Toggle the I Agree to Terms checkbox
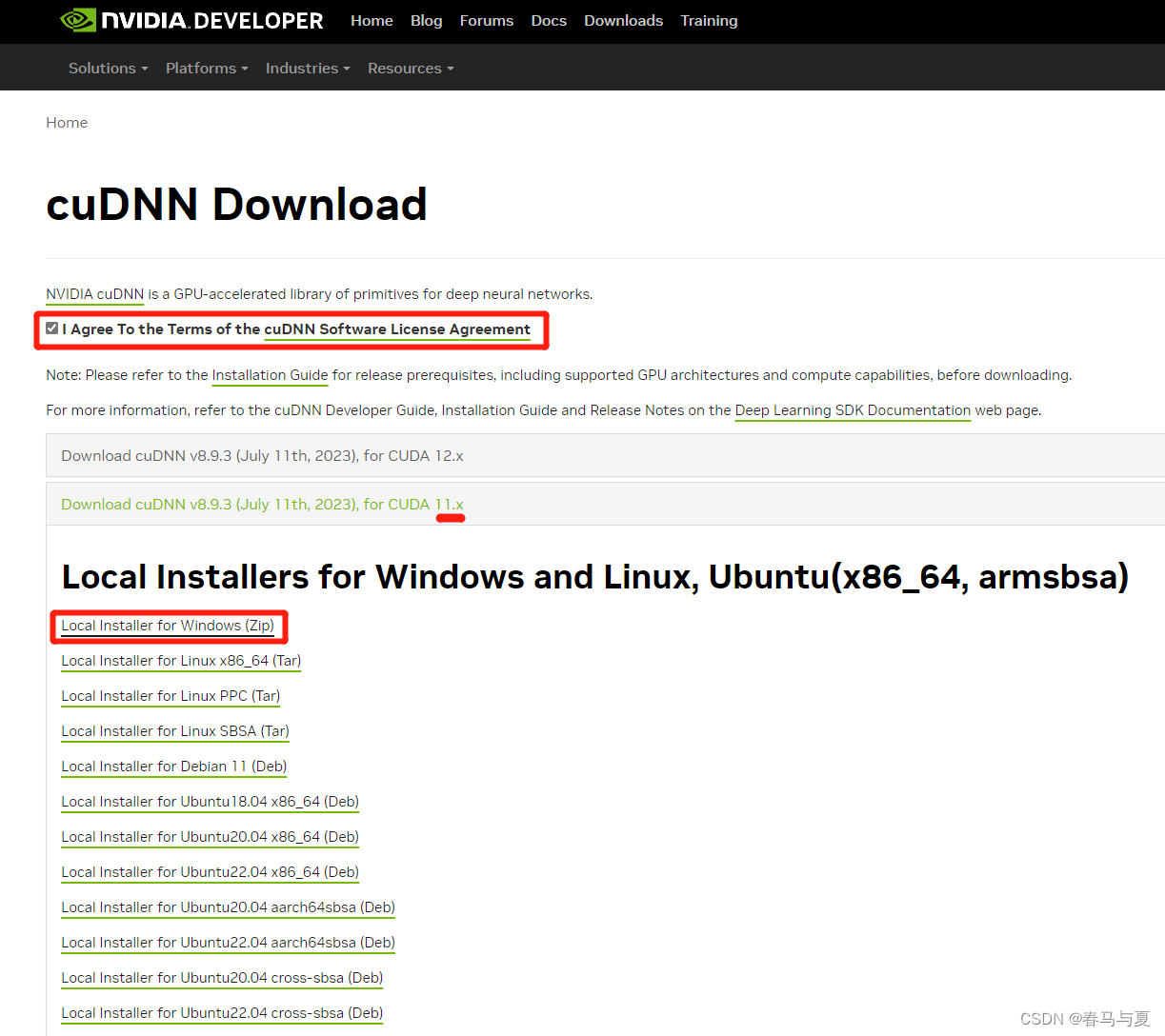Image resolution: width=1165 pixels, height=1036 pixels. [52, 329]
